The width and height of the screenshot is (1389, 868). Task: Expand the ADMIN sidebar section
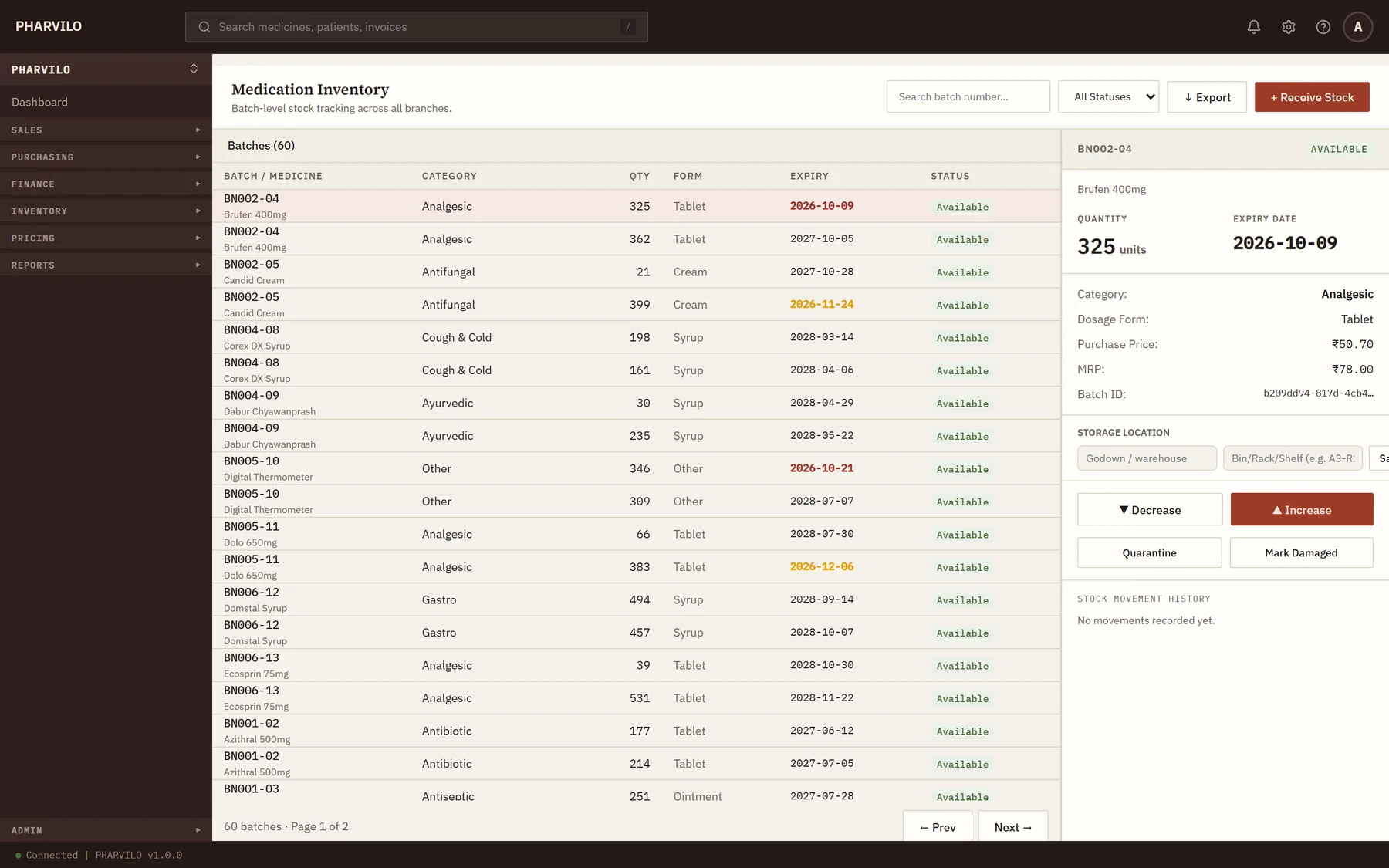tap(106, 830)
